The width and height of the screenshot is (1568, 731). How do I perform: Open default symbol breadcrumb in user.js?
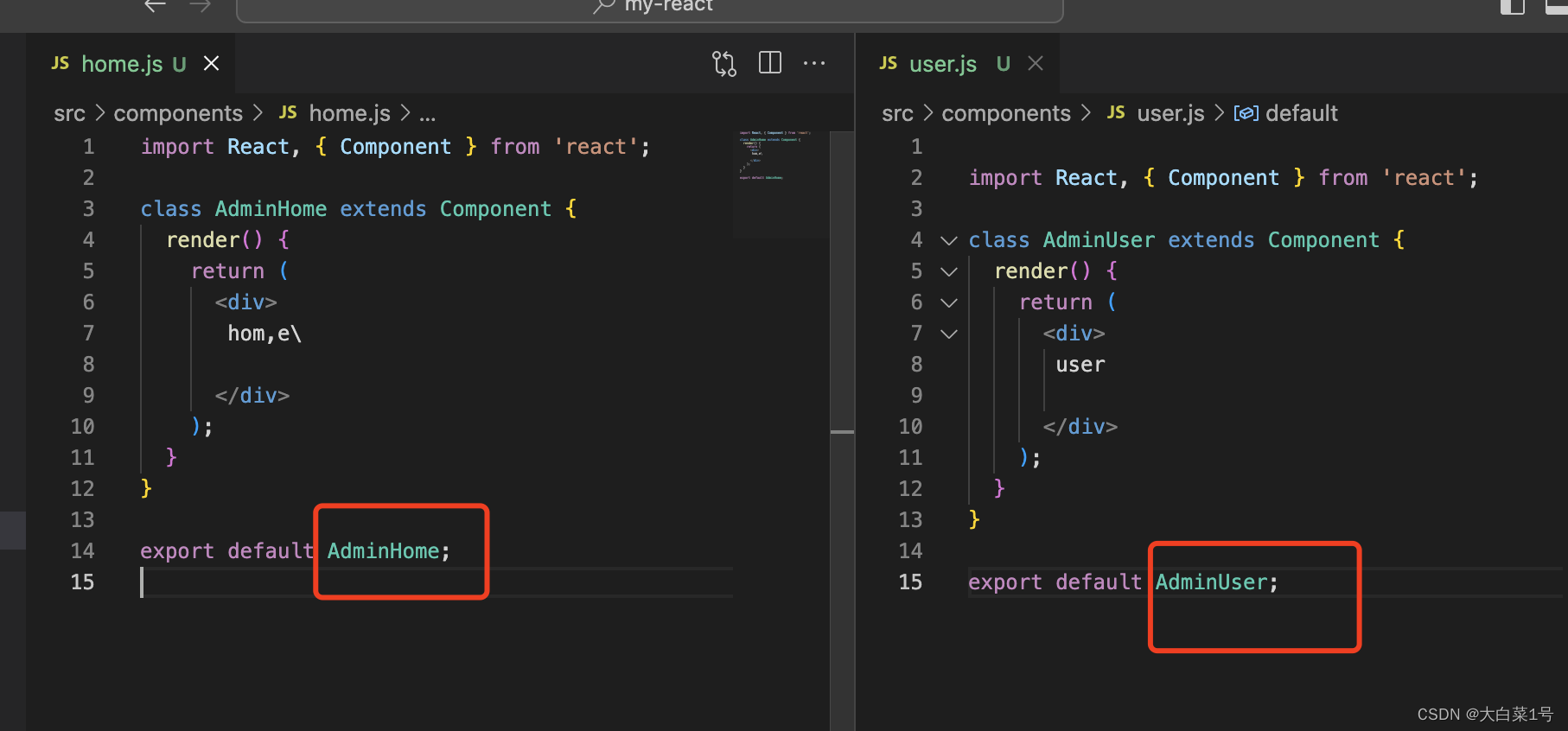tap(1301, 113)
